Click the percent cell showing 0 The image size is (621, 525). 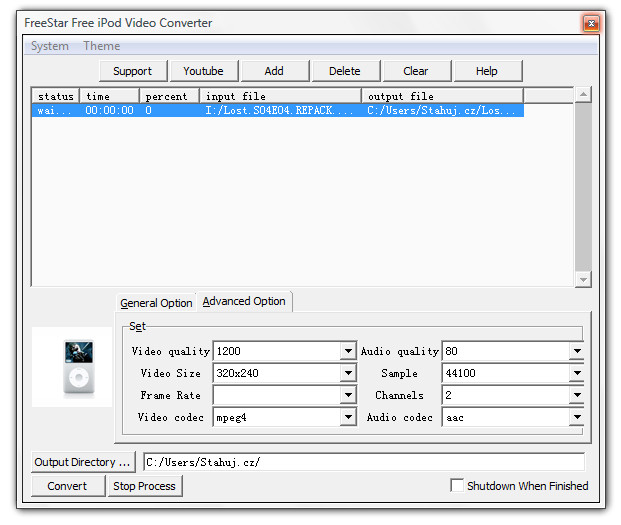pyautogui.click(x=170, y=110)
